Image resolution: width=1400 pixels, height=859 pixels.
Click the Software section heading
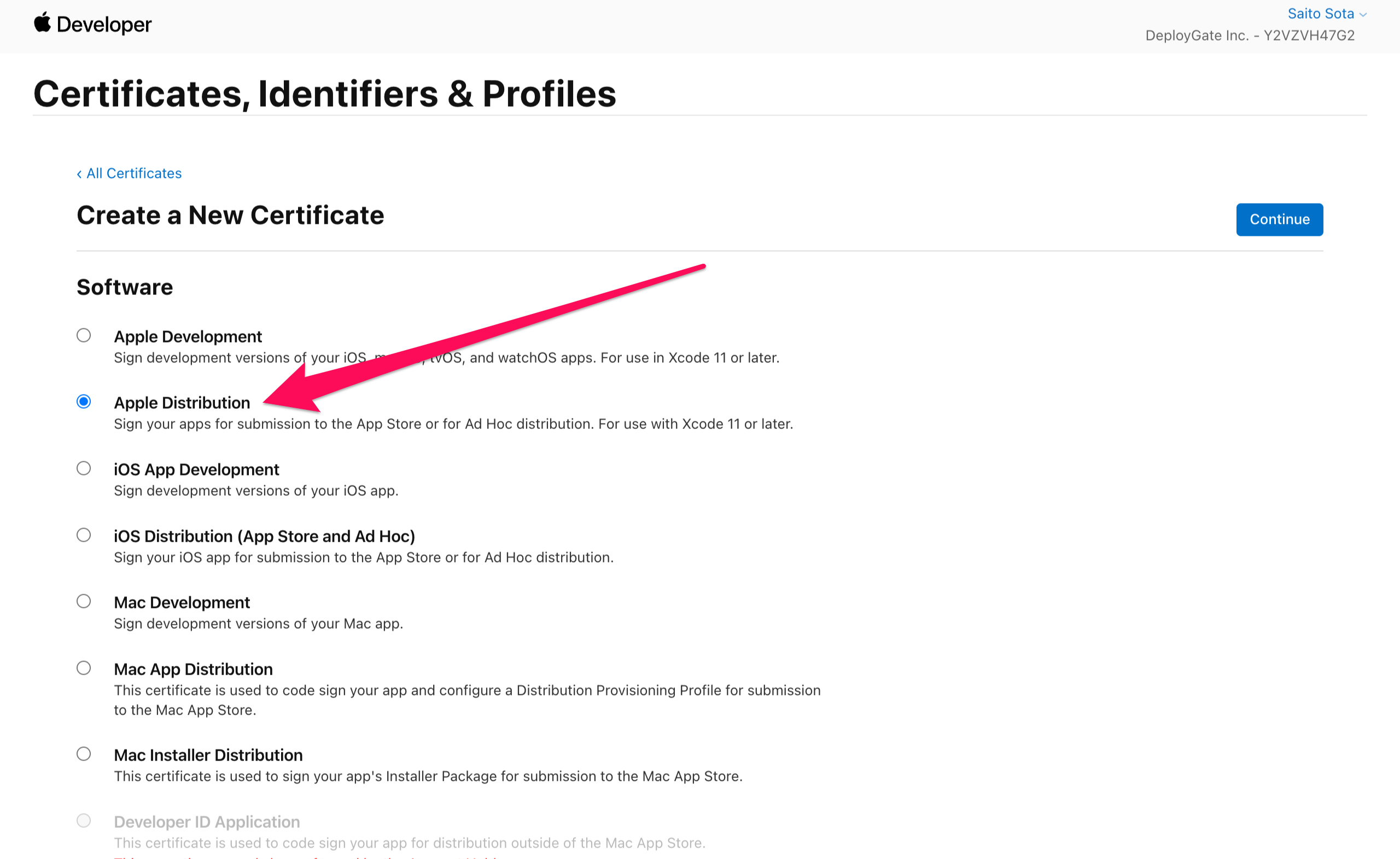125,287
